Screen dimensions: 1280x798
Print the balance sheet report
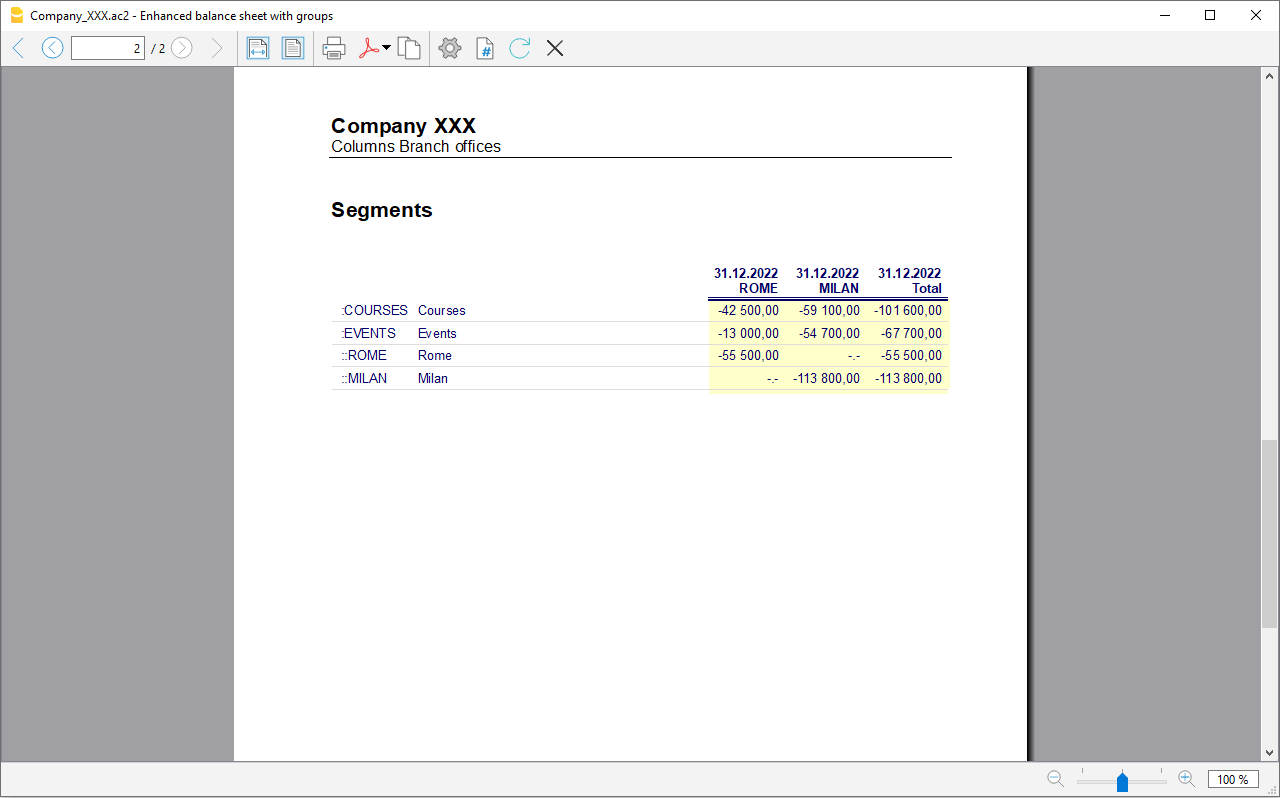[334, 48]
